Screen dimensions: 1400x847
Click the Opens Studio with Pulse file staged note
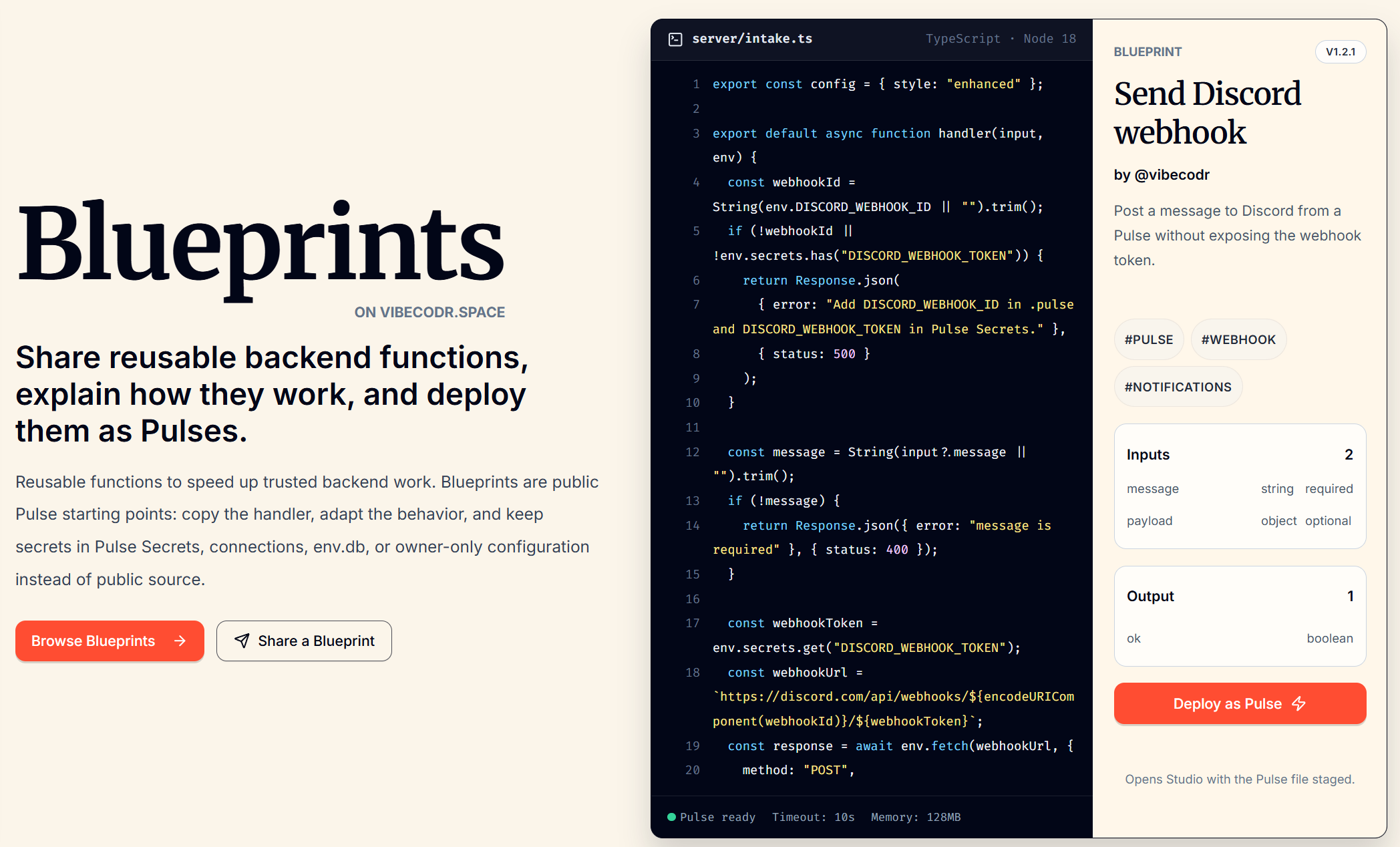point(1240,780)
